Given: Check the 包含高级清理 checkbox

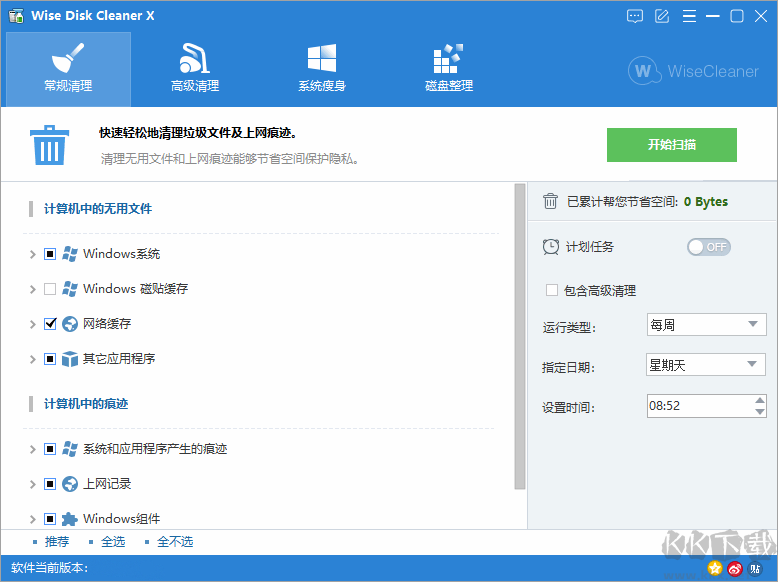Looking at the screenshot, I should tap(551, 290).
